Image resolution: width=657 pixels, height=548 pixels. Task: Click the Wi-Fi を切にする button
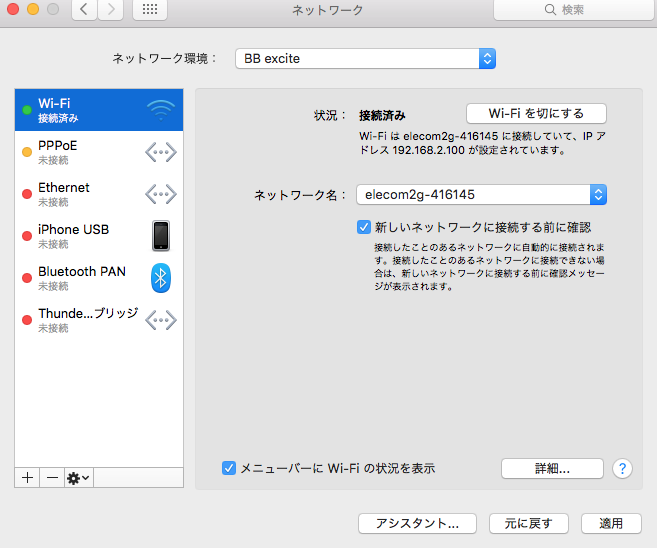click(536, 113)
